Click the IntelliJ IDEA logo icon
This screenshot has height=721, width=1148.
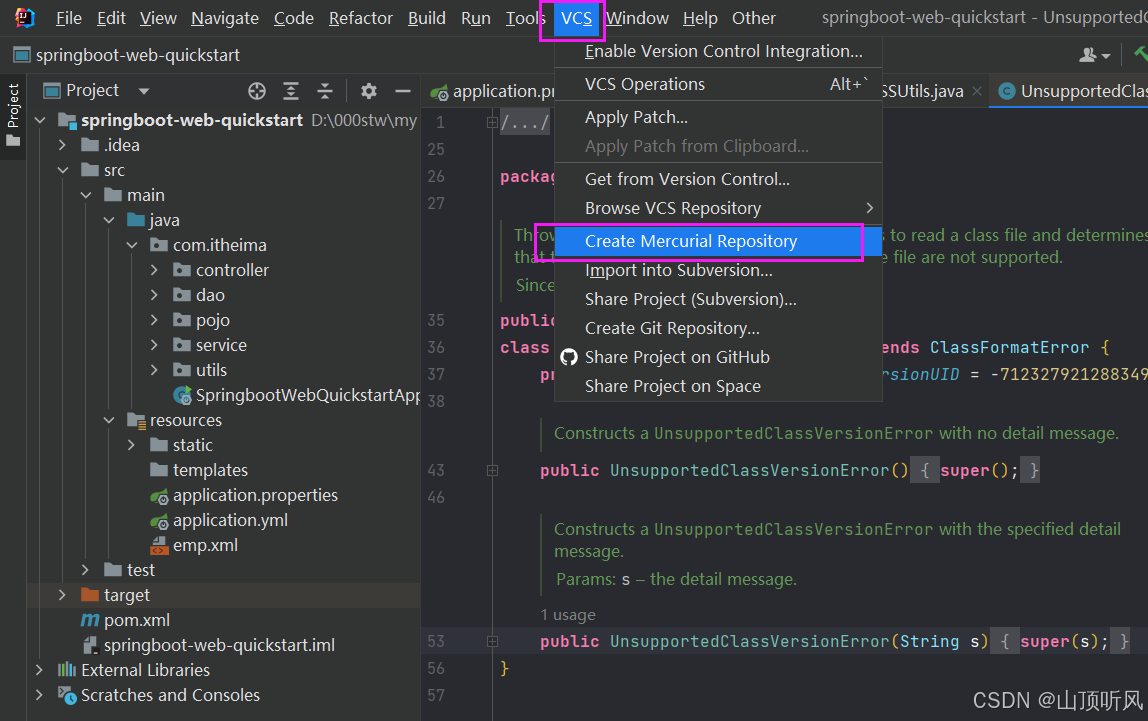click(24, 18)
